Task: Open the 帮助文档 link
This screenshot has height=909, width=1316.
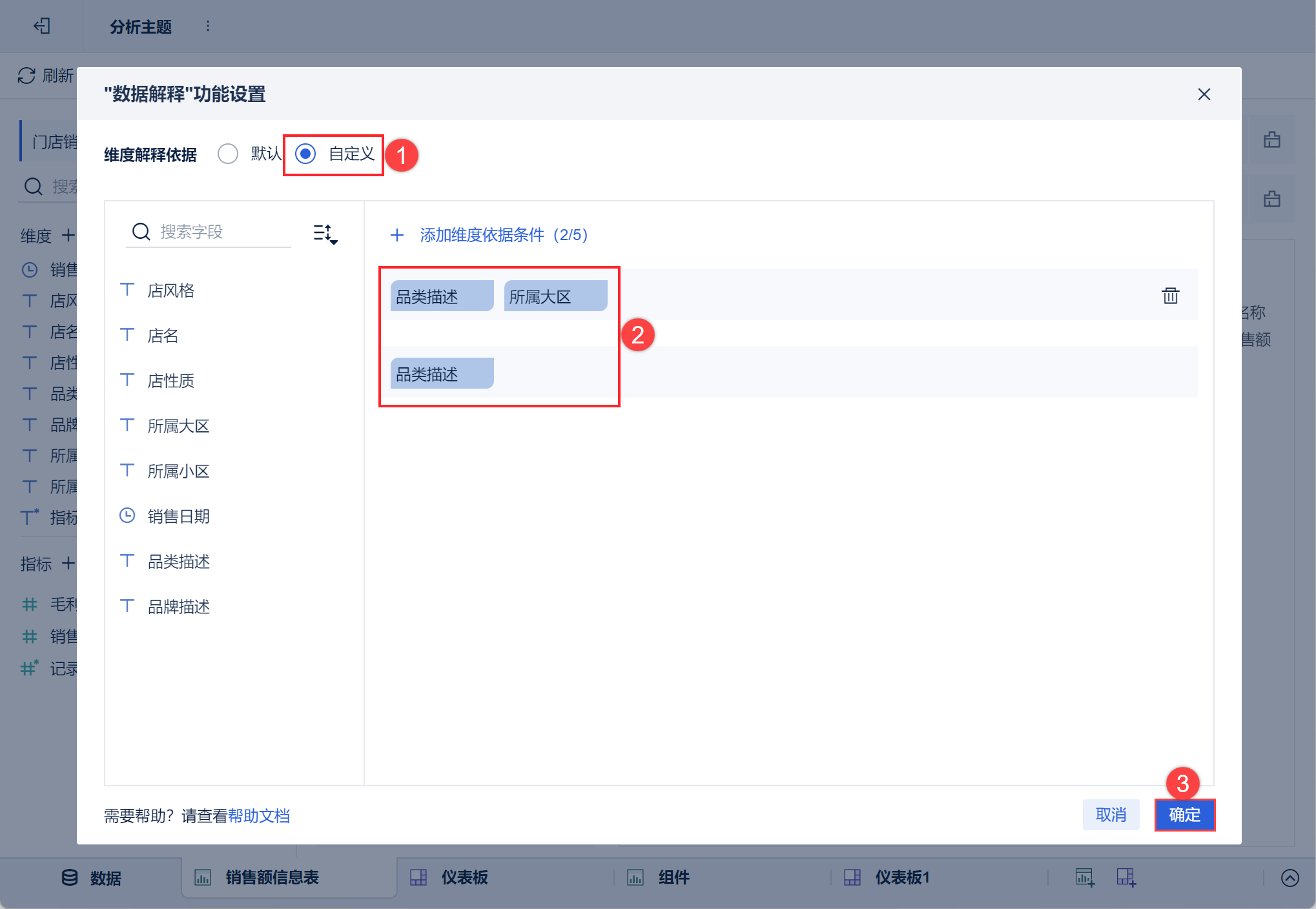Action: click(x=259, y=816)
